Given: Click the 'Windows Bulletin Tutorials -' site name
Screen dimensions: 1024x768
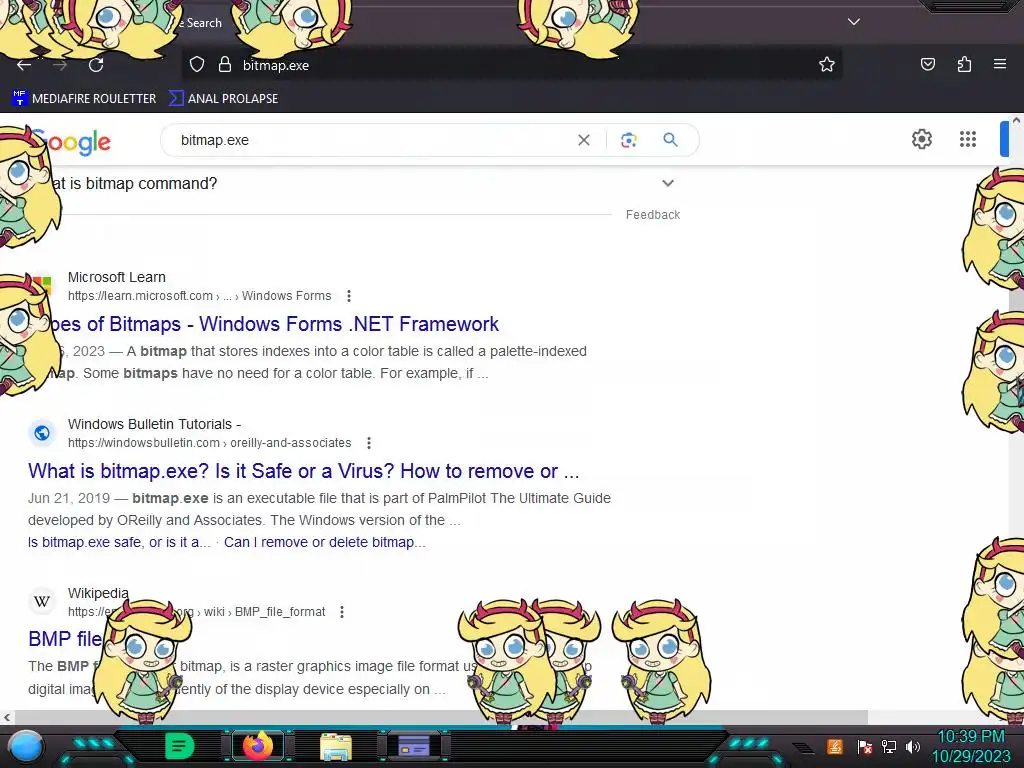Looking at the screenshot, I should 154,424.
